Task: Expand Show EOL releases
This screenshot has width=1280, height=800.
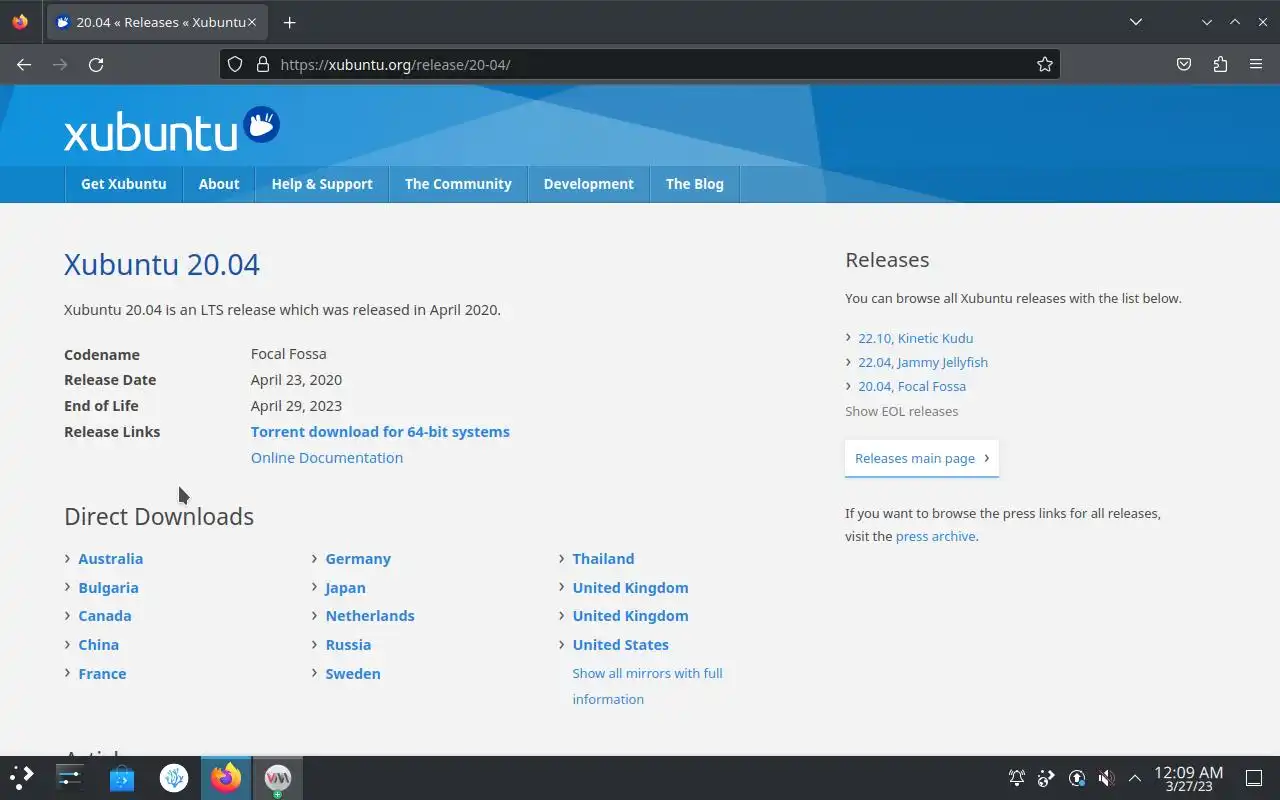Action: click(901, 411)
